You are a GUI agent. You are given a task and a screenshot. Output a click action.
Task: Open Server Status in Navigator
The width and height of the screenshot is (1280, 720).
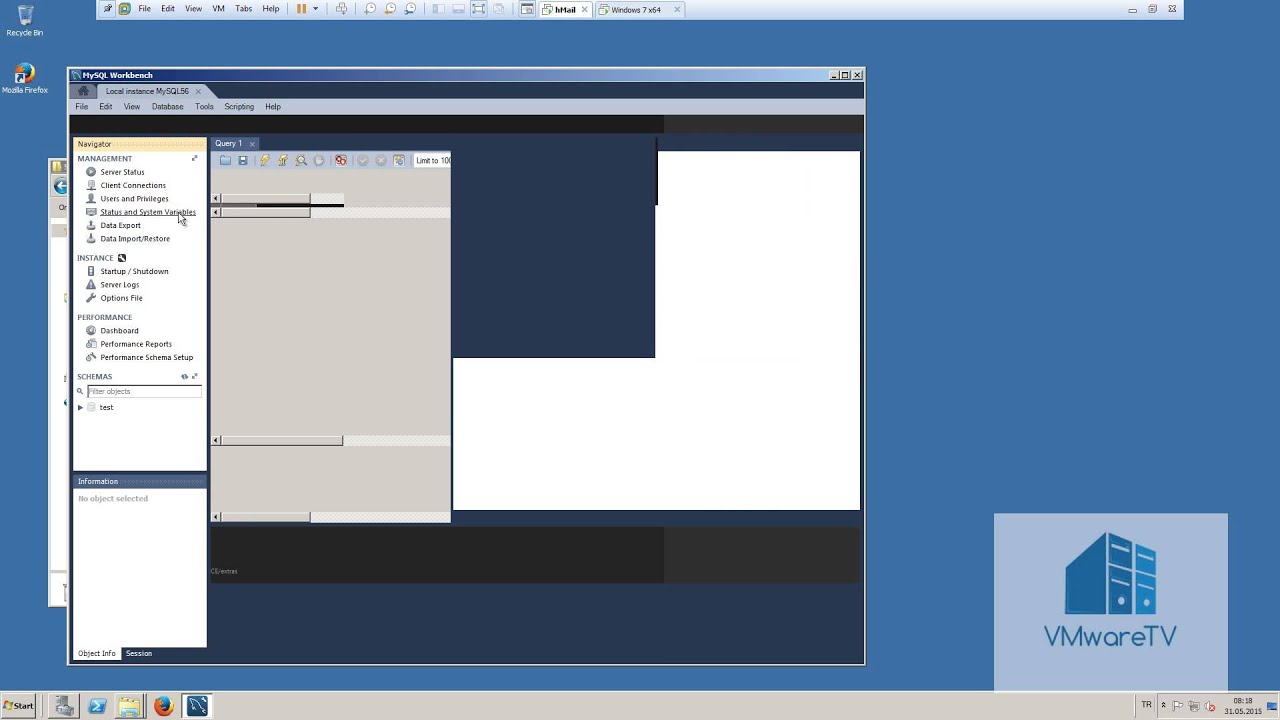coord(122,172)
